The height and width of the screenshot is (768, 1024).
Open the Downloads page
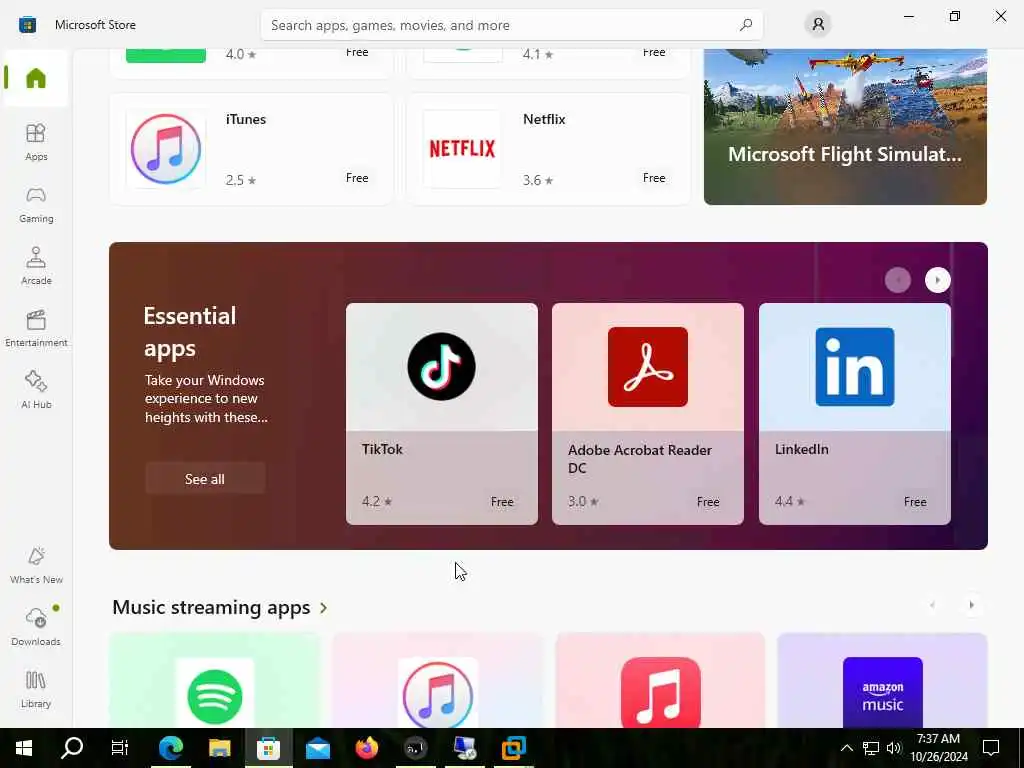tap(36, 627)
